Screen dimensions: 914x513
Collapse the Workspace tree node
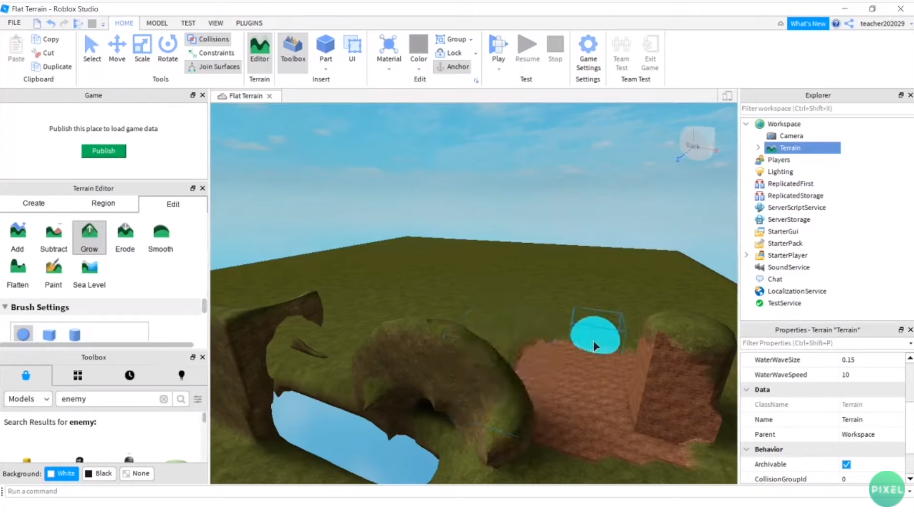[746, 124]
